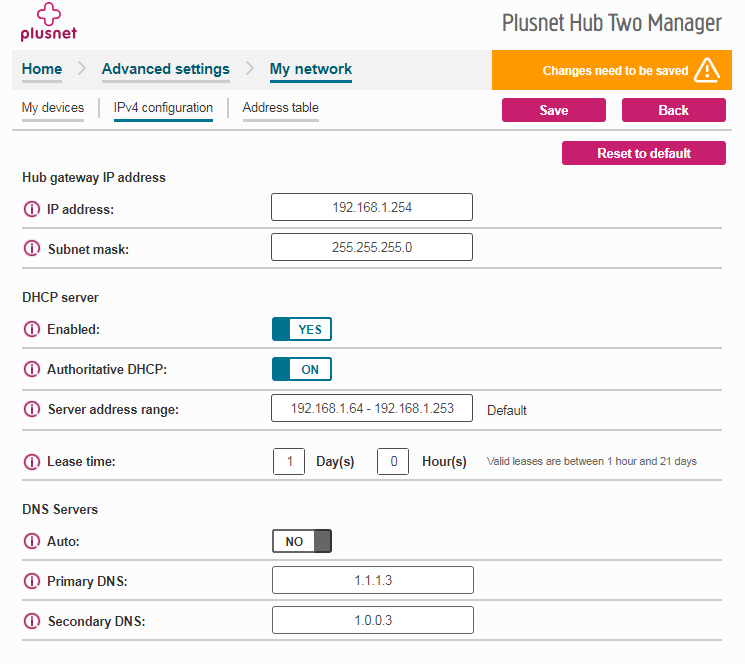Go to Advanced settings breadcrumb
The width and height of the screenshot is (745, 664).
[x=166, y=69]
